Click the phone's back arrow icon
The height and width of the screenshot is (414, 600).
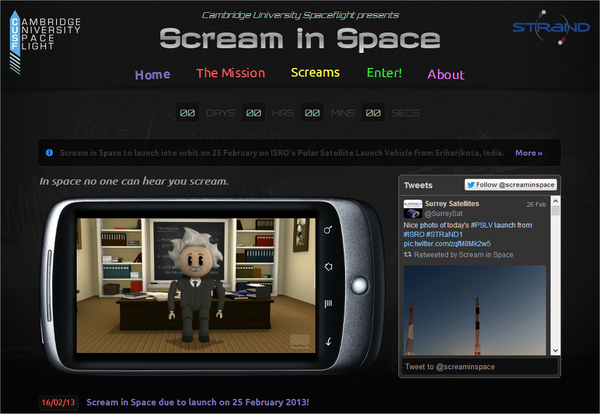[328, 341]
